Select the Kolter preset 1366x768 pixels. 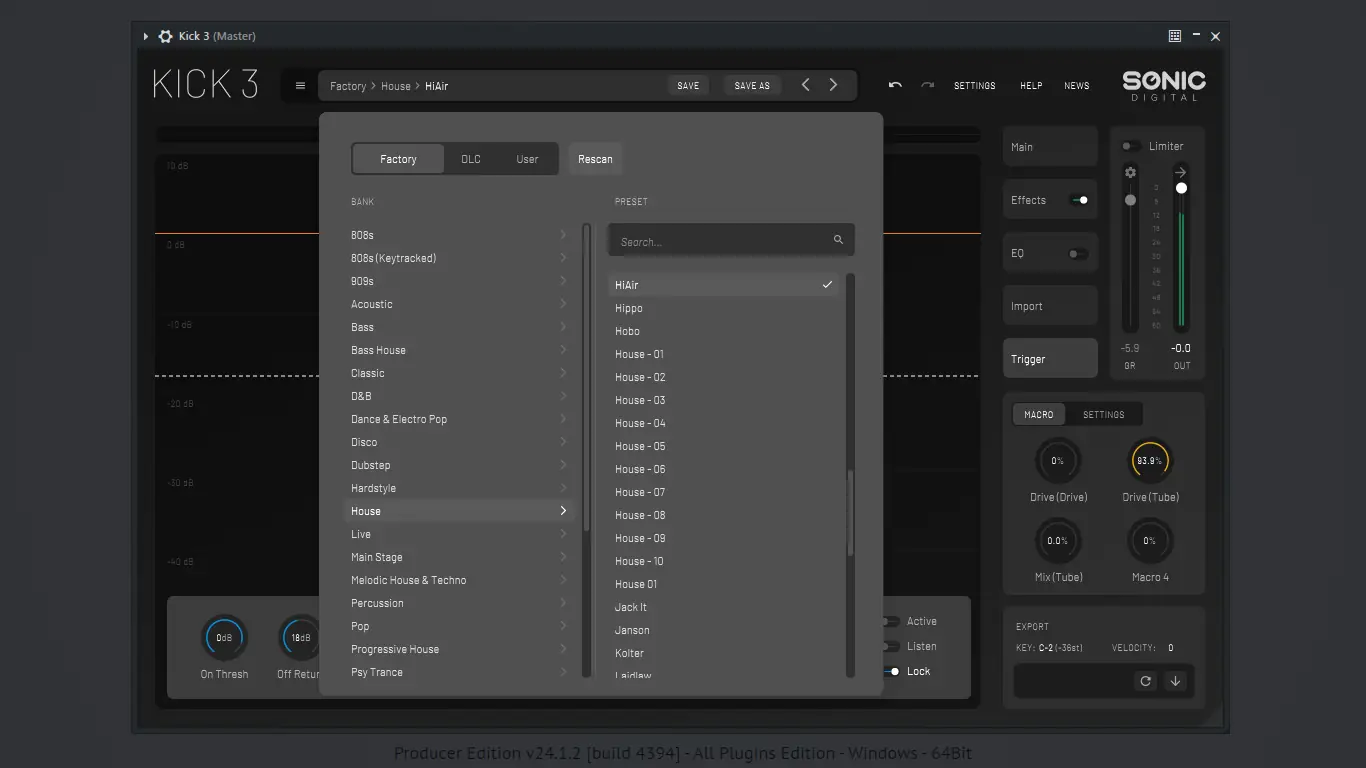click(723, 653)
